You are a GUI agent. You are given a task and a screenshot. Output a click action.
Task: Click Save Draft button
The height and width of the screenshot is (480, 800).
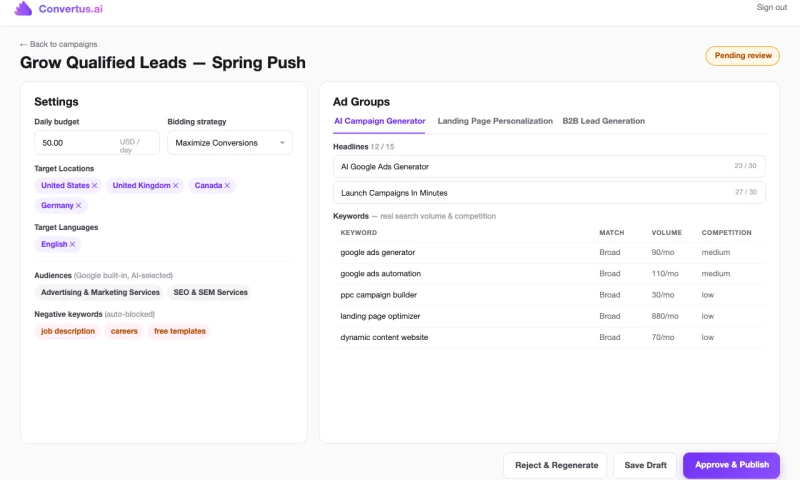coord(645,465)
